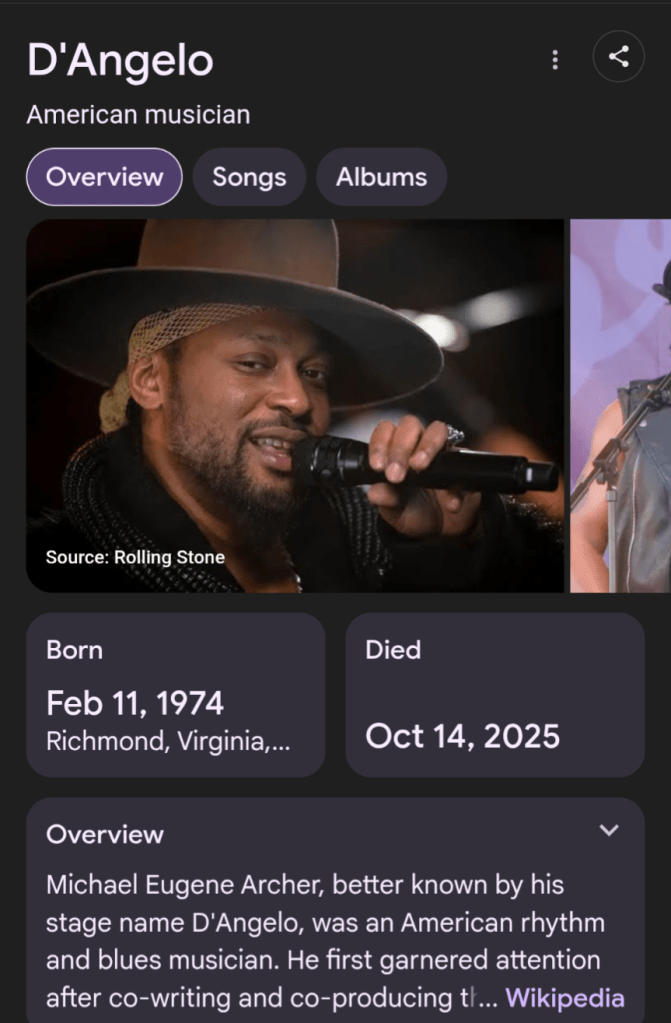Switch to the Songs tab
Image resolution: width=671 pixels, height=1023 pixels.
(x=249, y=177)
